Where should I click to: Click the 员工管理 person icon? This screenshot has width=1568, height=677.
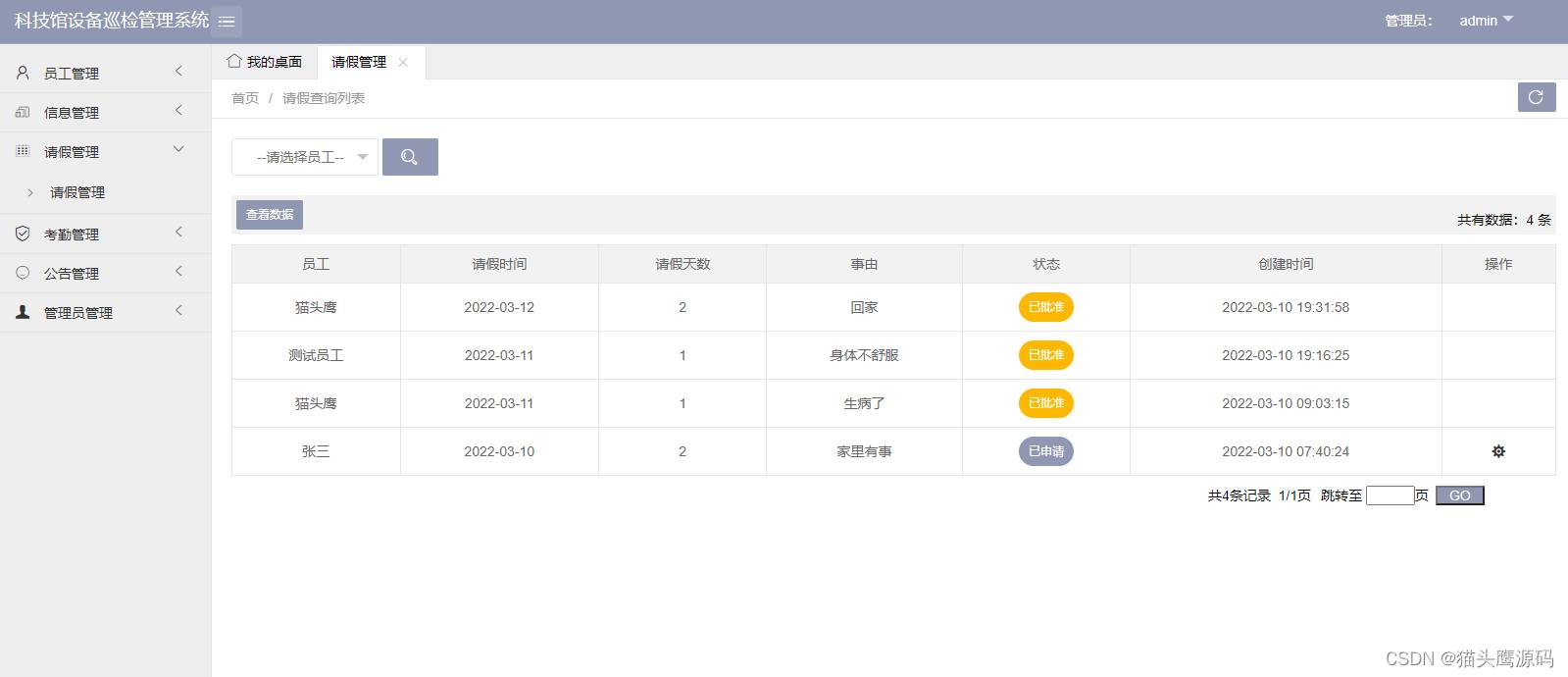coord(23,73)
